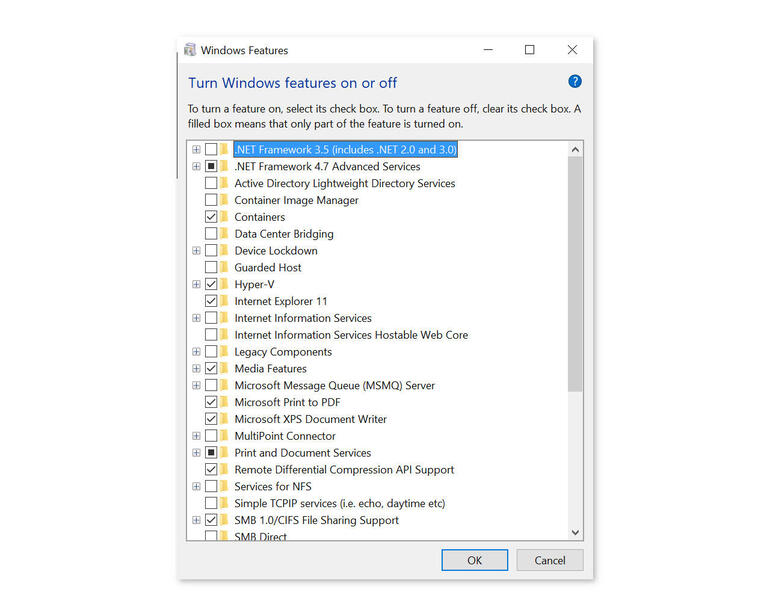The width and height of the screenshot is (770, 616).
Task: Minimize the Windows Features window
Action: click(x=488, y=50)
